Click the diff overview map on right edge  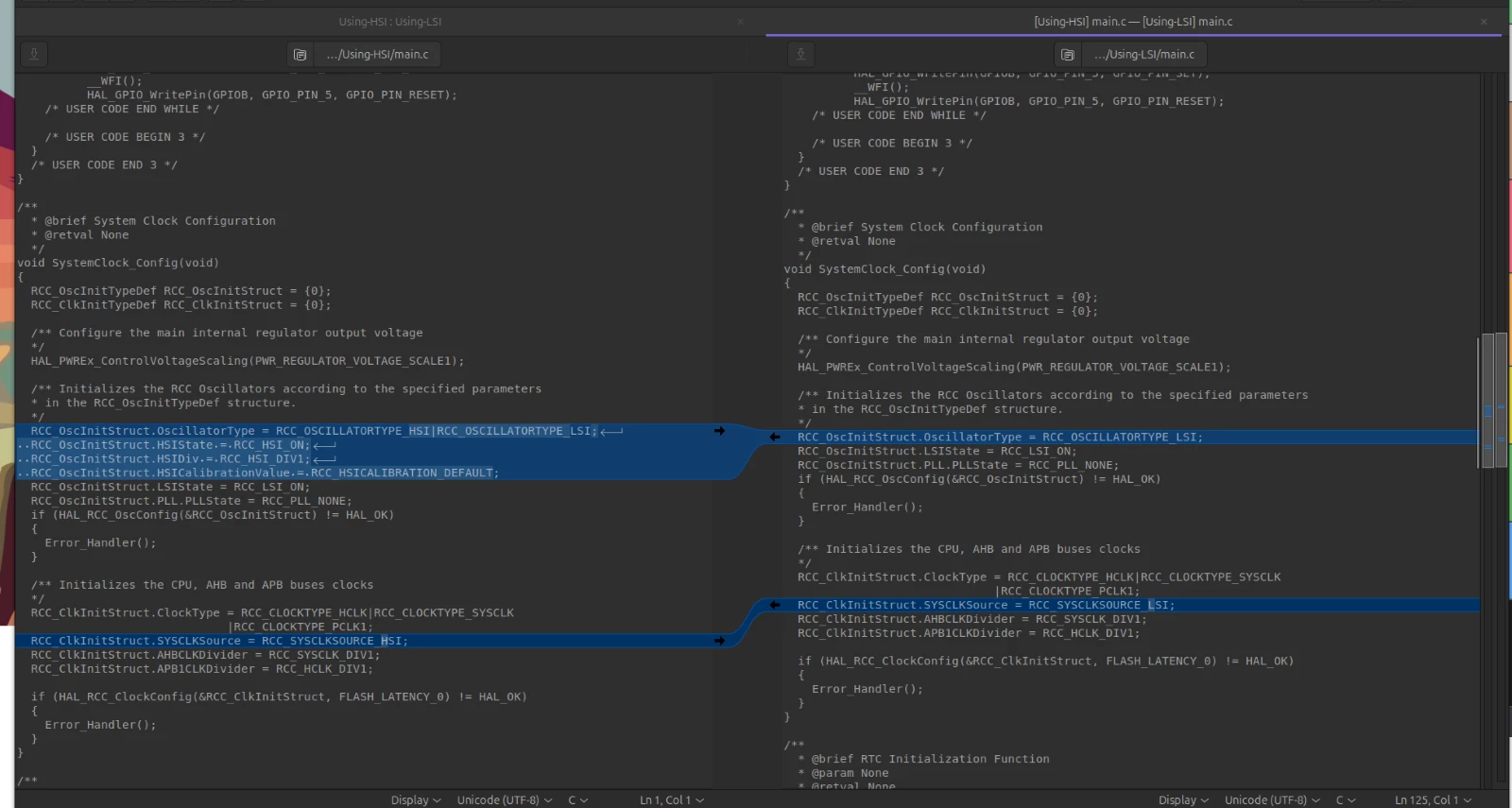1494,430
